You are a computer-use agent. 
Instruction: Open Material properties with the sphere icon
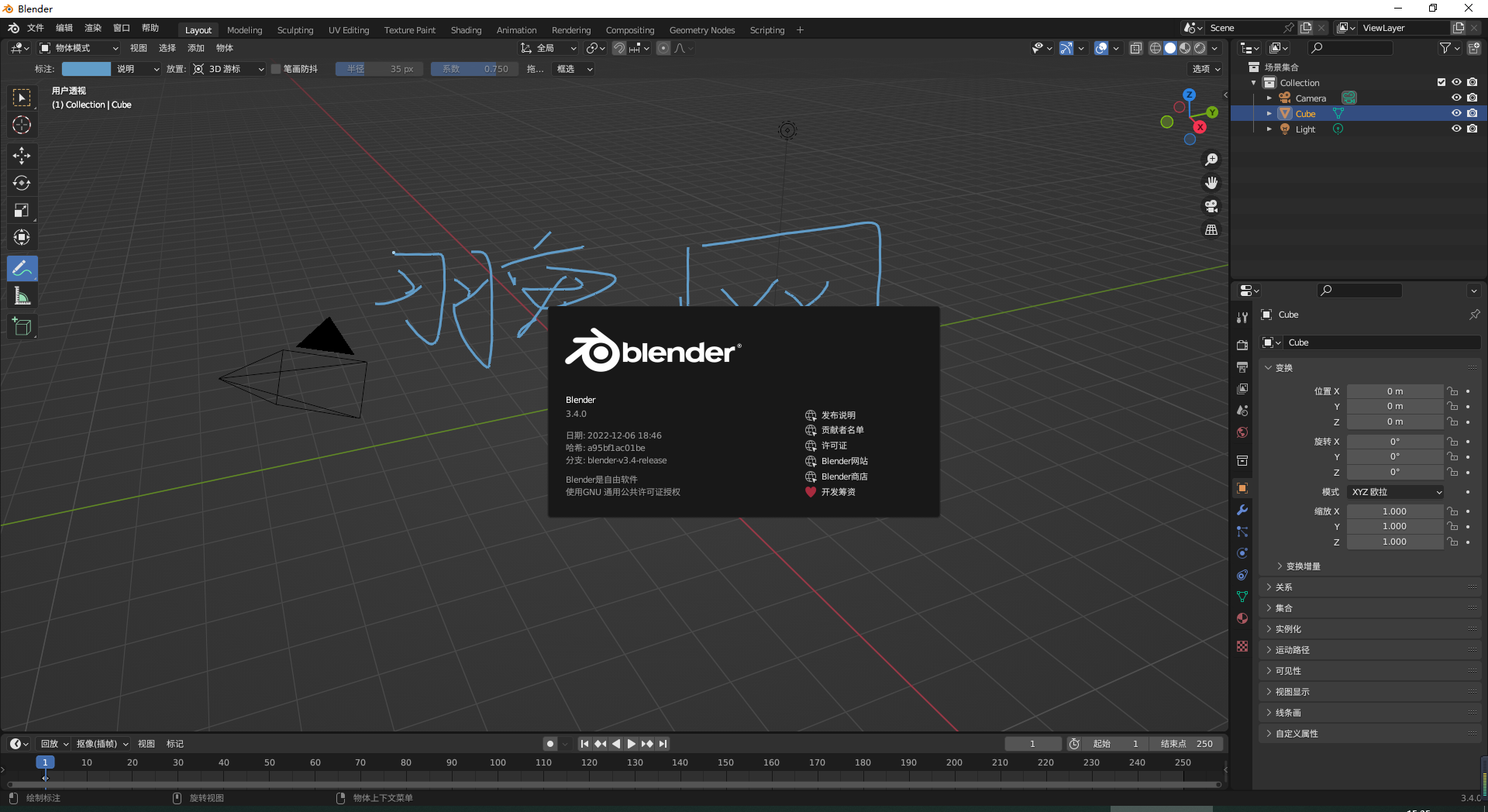pyautogui.click(x=1242, y=618)
